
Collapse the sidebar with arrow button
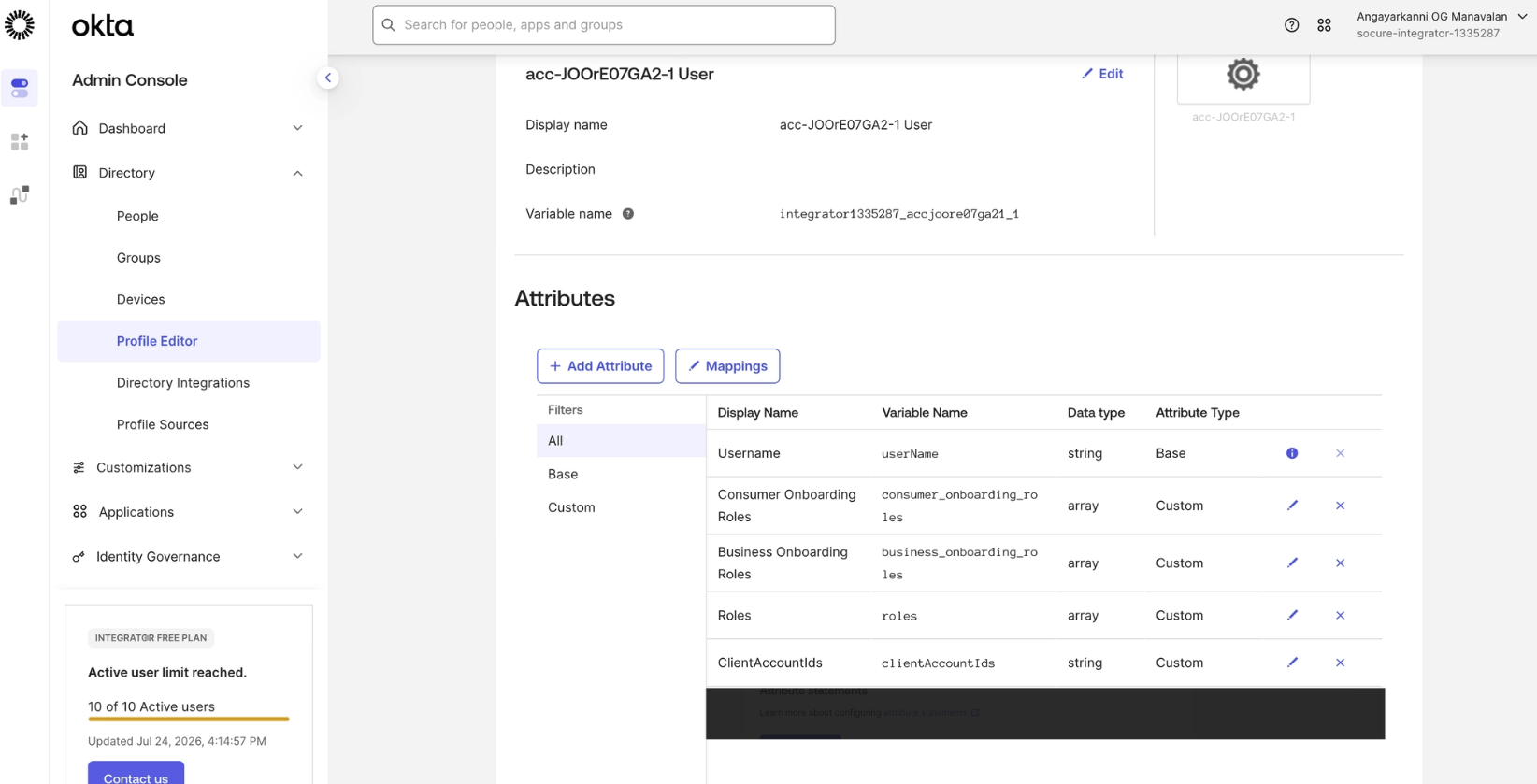[x=327, y=78]
